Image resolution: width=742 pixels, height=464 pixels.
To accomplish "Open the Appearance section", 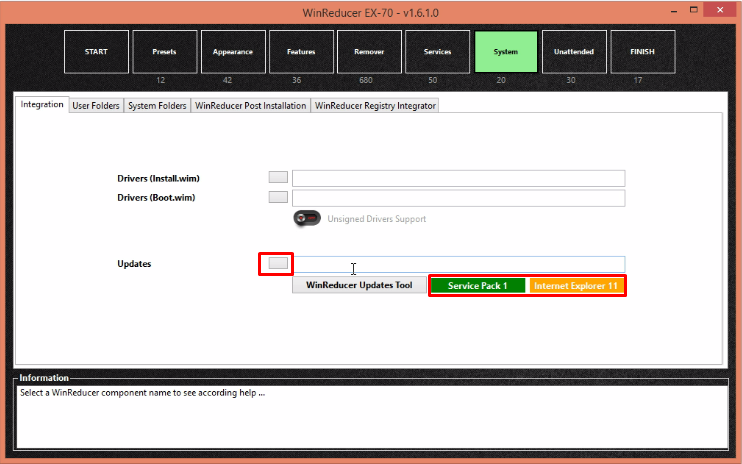I will tap(233, 52).
